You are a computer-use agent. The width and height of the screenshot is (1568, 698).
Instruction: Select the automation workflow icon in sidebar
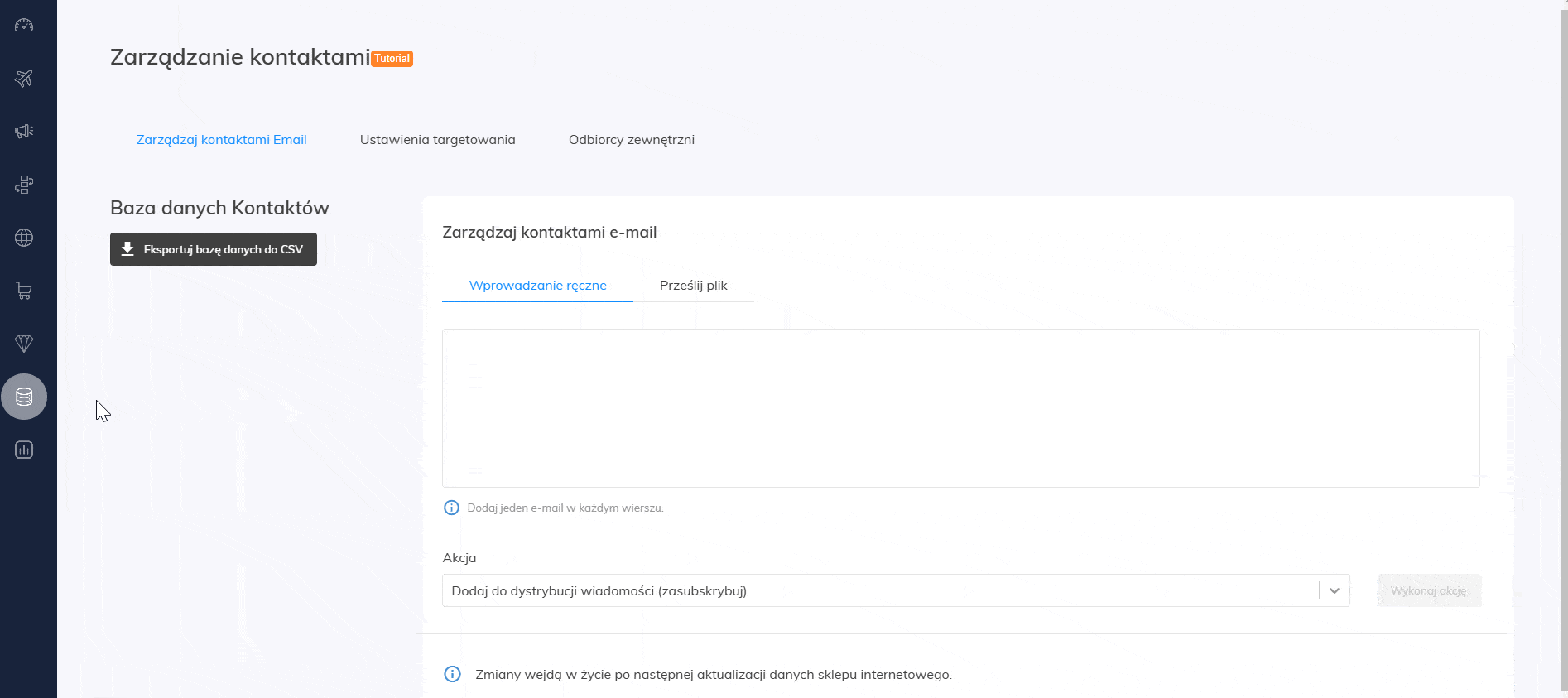coord(24,185)
